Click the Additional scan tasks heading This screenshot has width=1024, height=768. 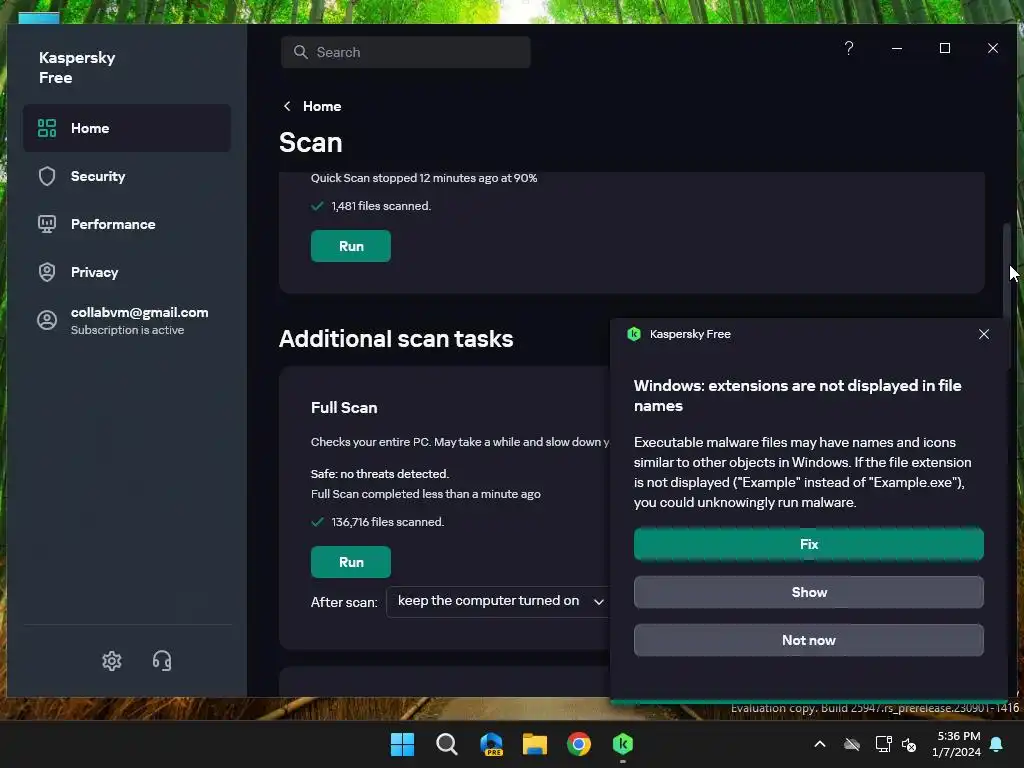pos(396,339)
